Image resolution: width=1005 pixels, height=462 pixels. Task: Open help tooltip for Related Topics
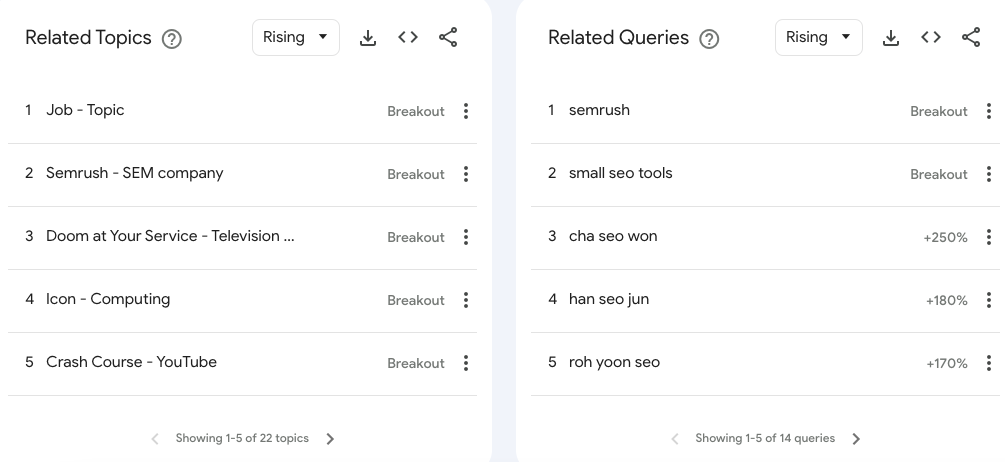[172, 39]
